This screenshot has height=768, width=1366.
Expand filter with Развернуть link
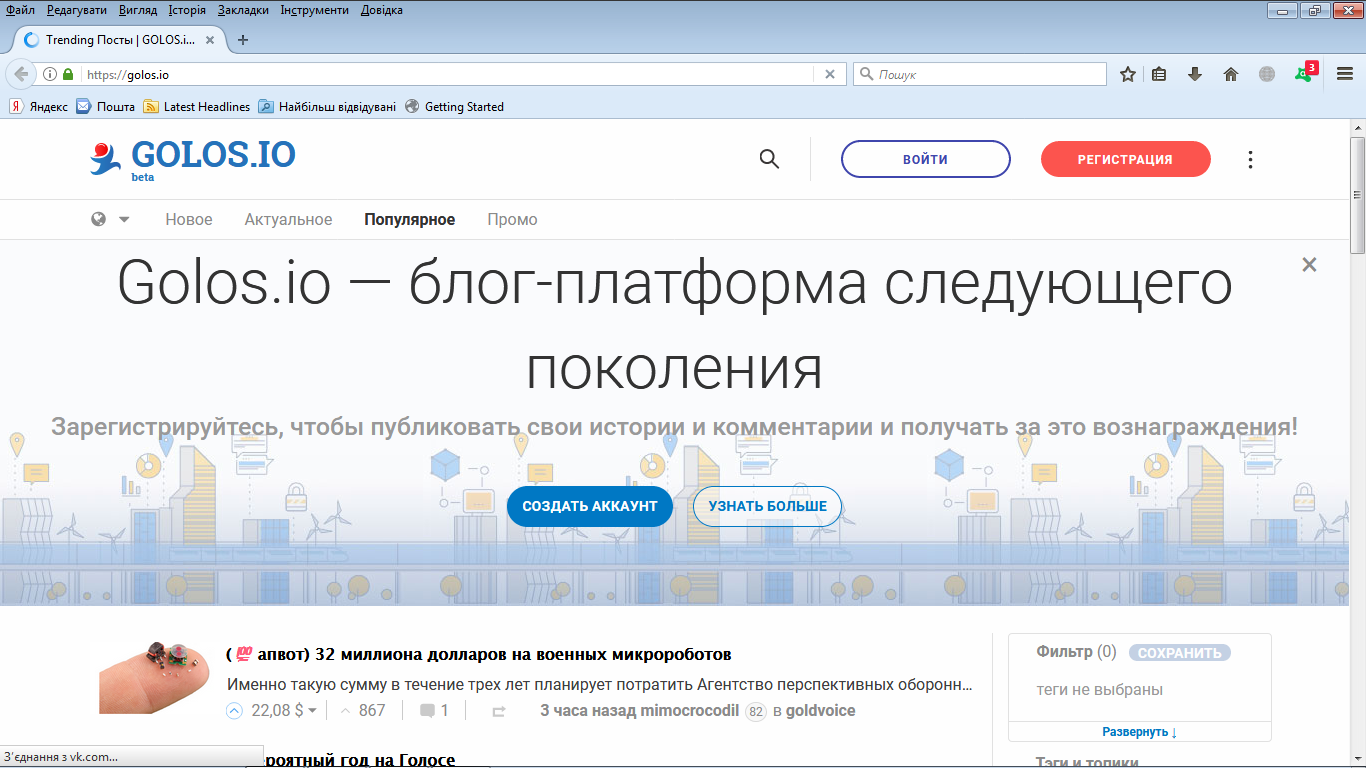pos(1140,732)
